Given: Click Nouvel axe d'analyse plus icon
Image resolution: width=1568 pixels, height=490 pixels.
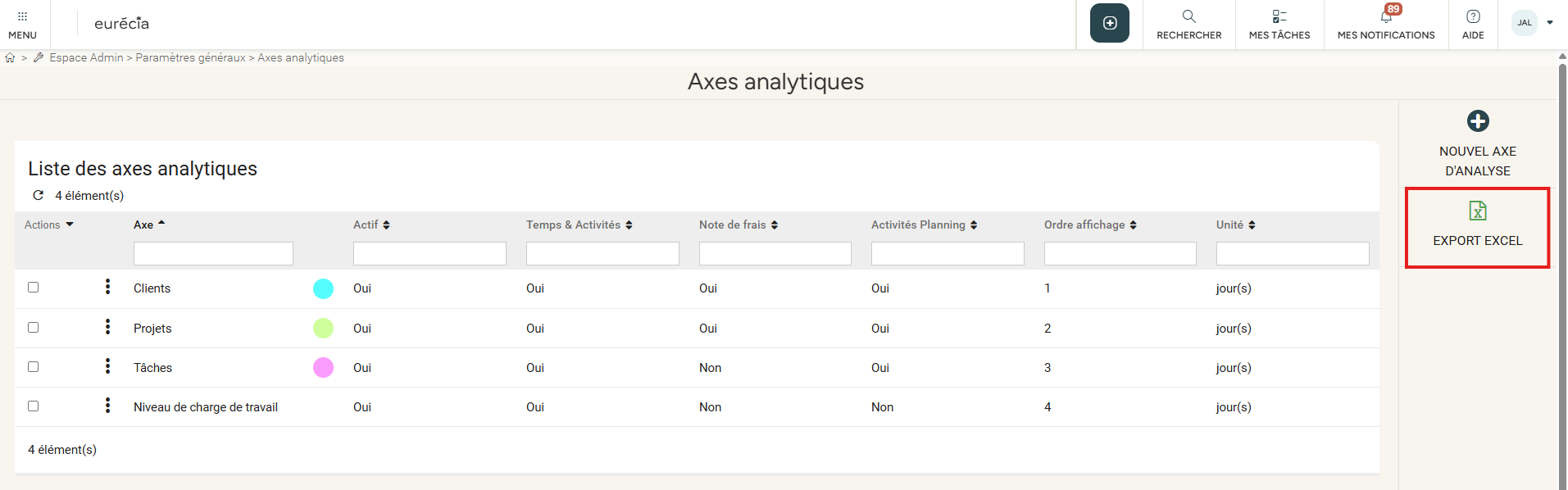Looking at the screenshot, I should [x=1477, y=121].
